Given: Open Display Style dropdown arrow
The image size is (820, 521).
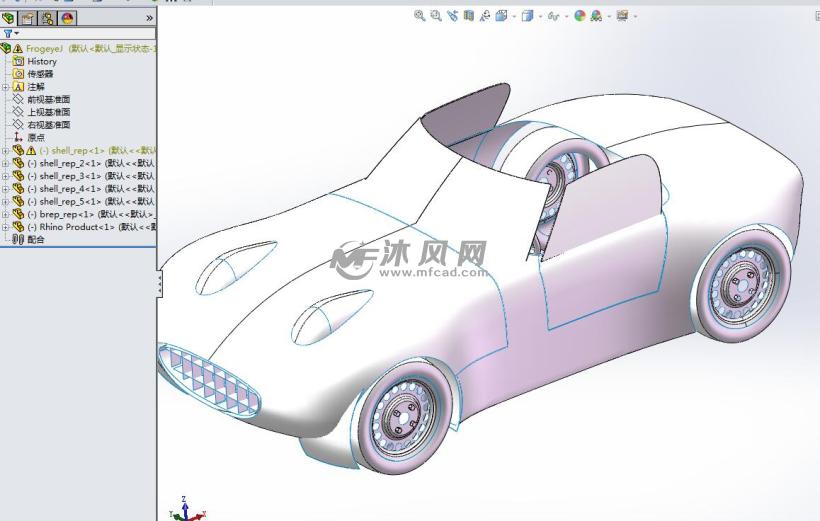Looking at the screenshot, I should (540, 16).
